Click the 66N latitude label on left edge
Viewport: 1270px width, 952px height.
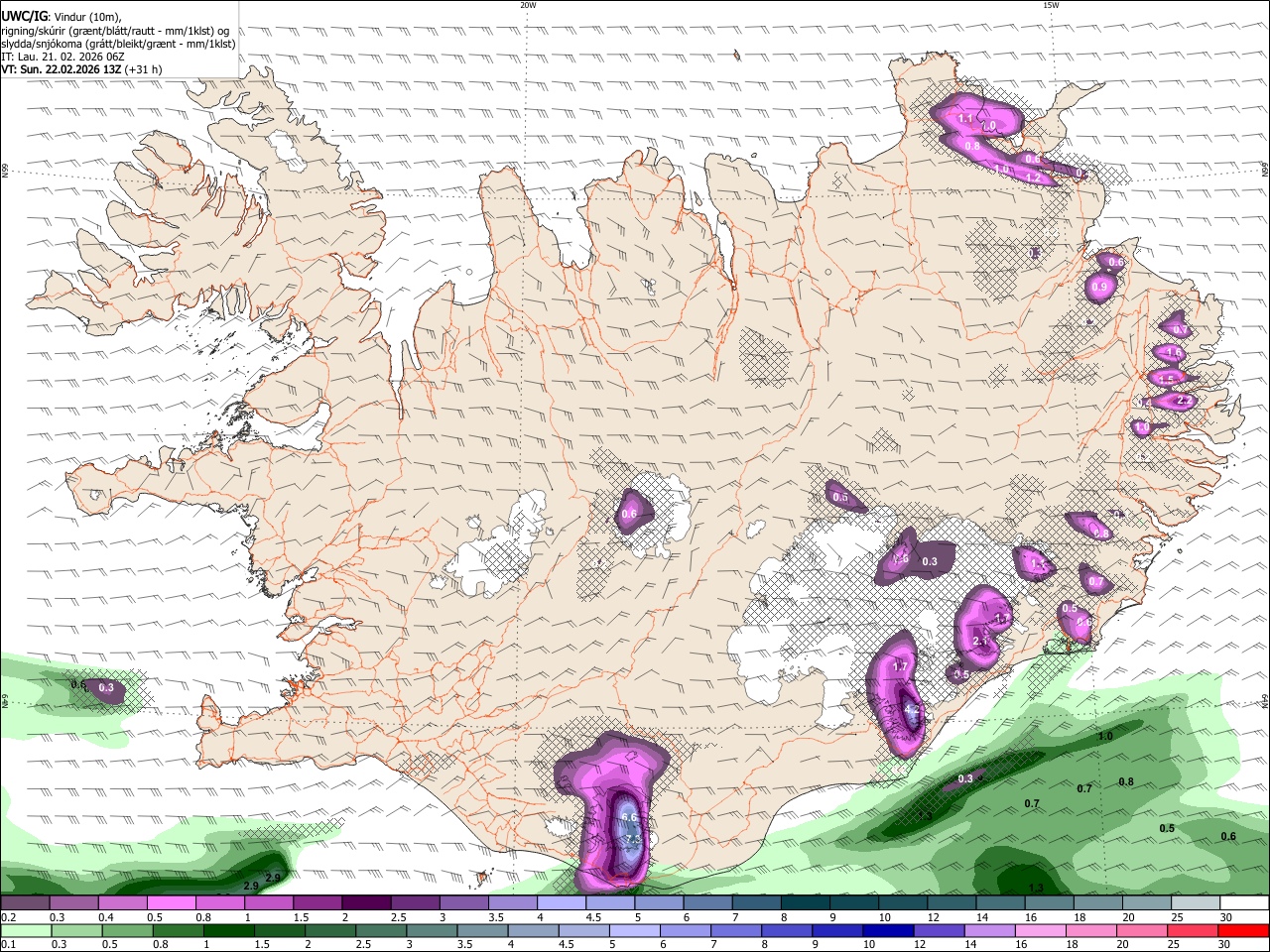5,172
